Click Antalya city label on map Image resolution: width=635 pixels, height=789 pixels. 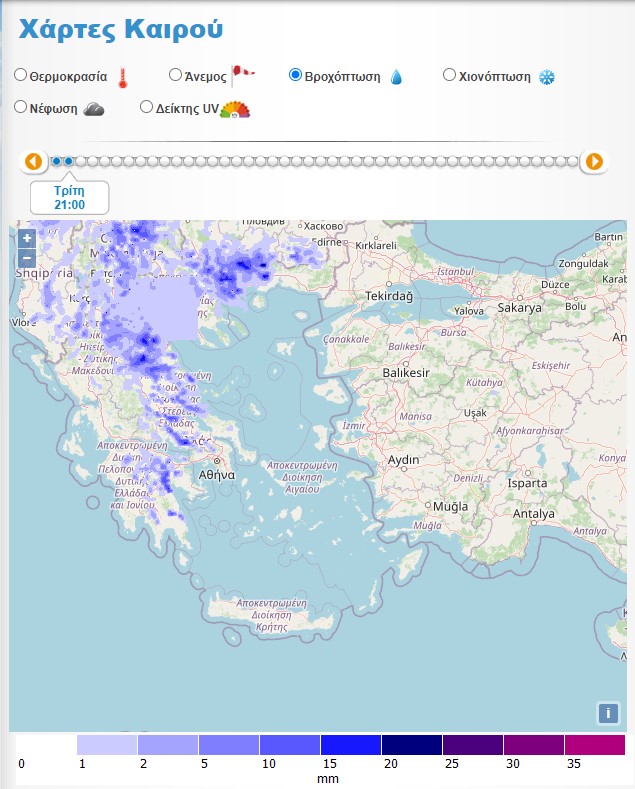pyautogui.click(x=533, y=514)
